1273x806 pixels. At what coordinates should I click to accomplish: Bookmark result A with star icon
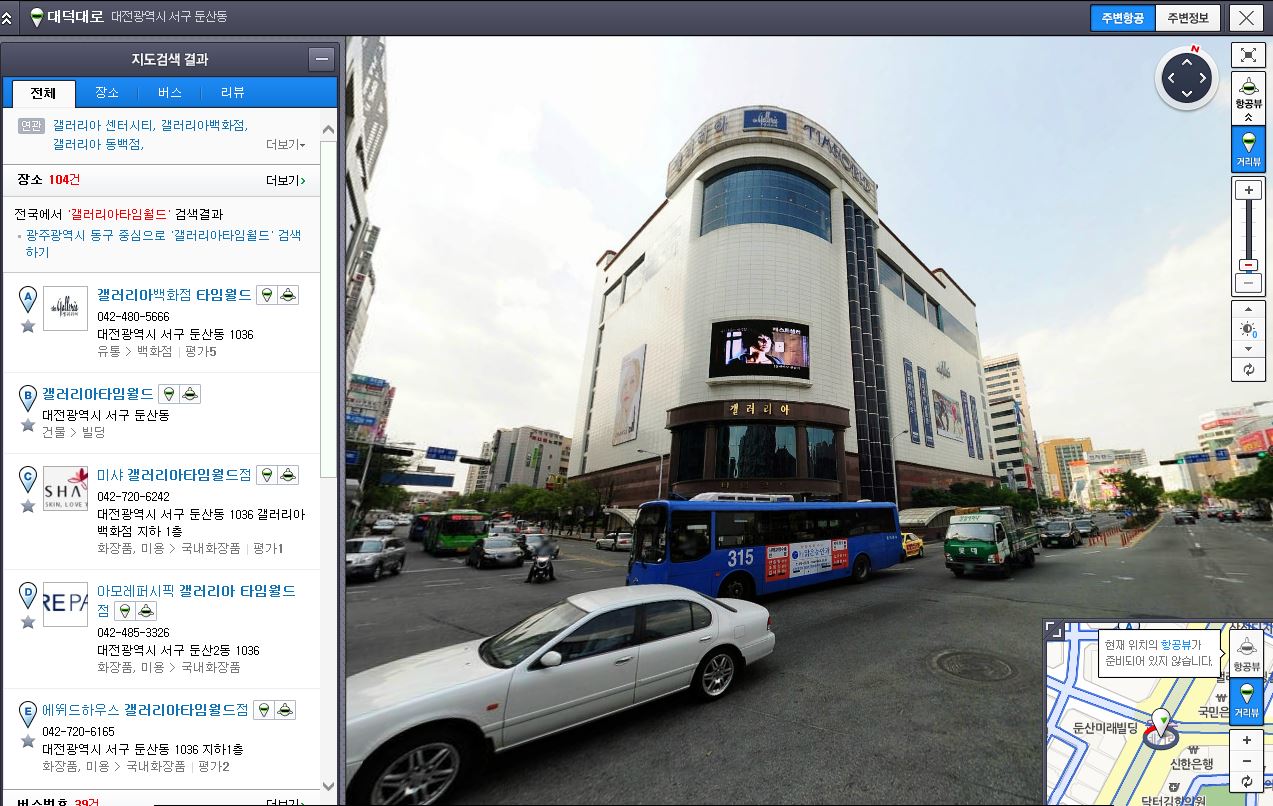tap(28, 325)
